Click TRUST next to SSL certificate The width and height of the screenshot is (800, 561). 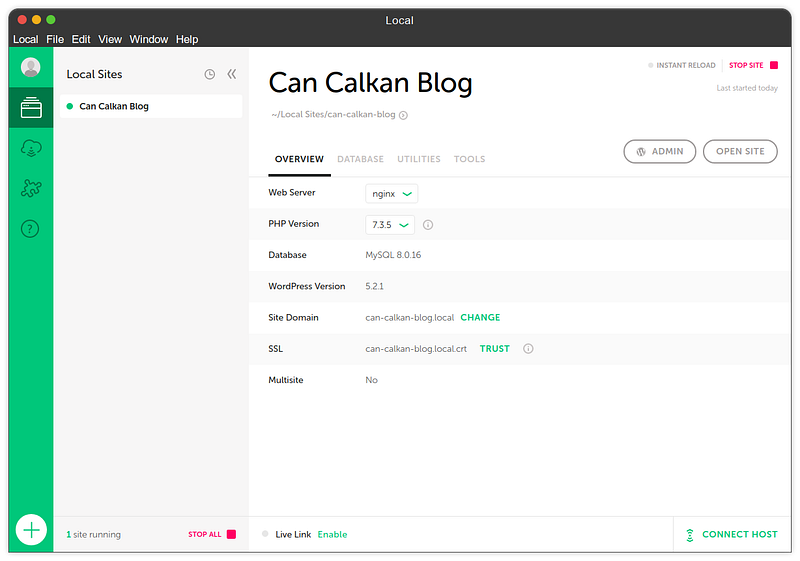(494, 349)
